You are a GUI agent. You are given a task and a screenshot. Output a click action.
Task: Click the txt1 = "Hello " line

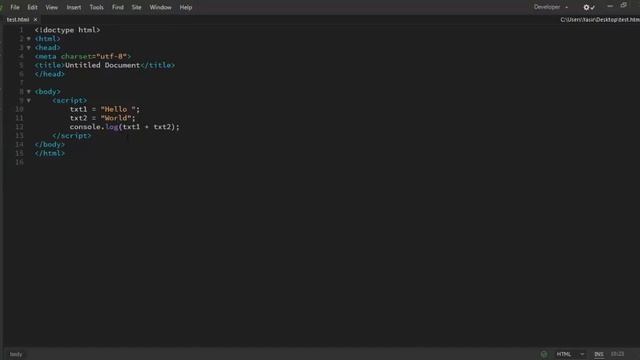pyautogui.click(x=105, y=109)
